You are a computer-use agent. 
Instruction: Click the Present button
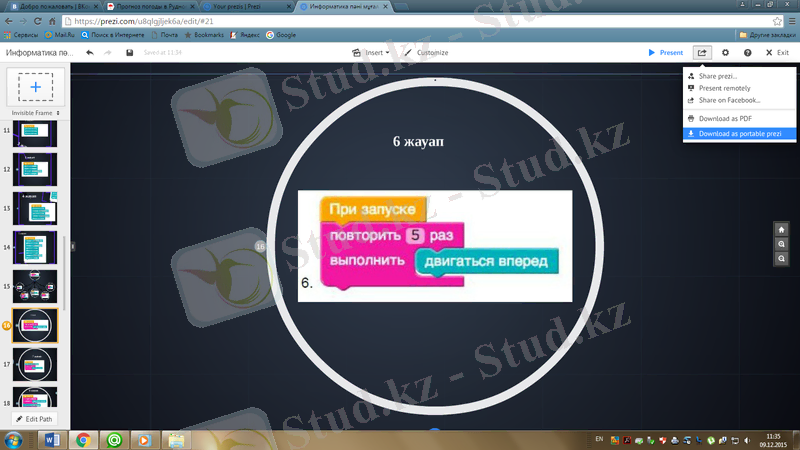[x=666, y=52]
